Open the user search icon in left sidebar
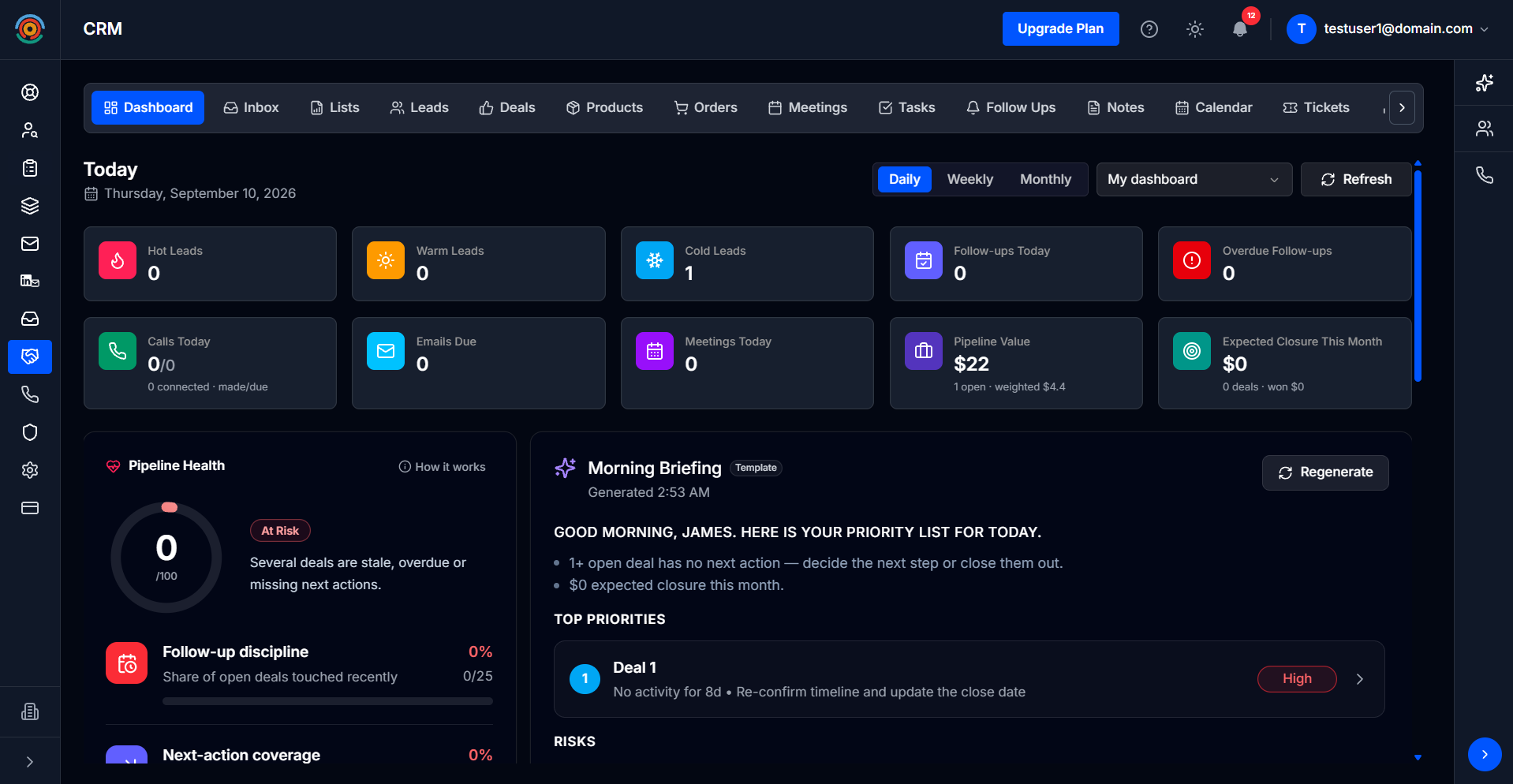Viewport: 1513px width, 784px height. (30, 130)
